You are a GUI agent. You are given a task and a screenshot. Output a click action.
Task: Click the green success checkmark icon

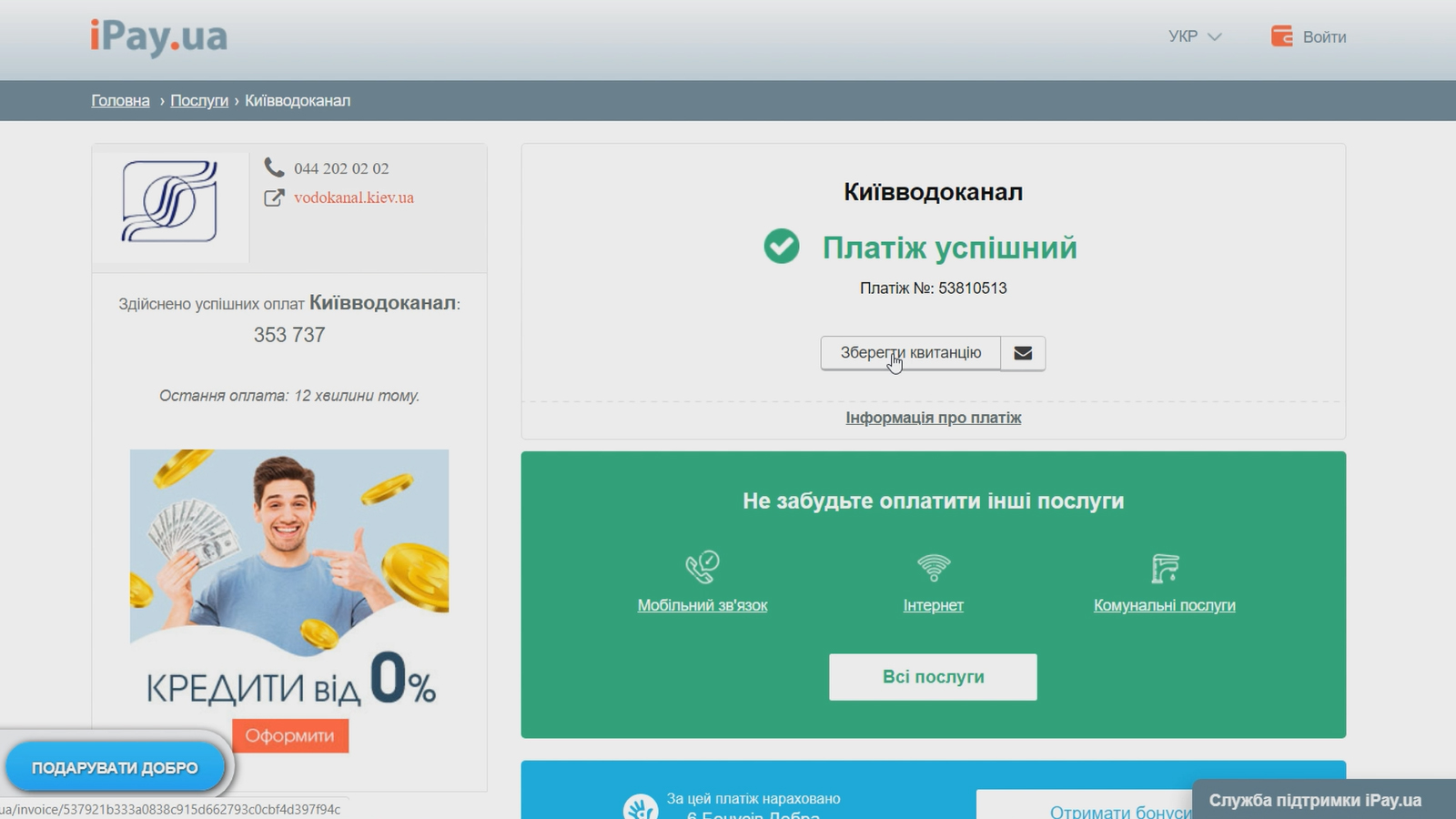pos(782,247)
